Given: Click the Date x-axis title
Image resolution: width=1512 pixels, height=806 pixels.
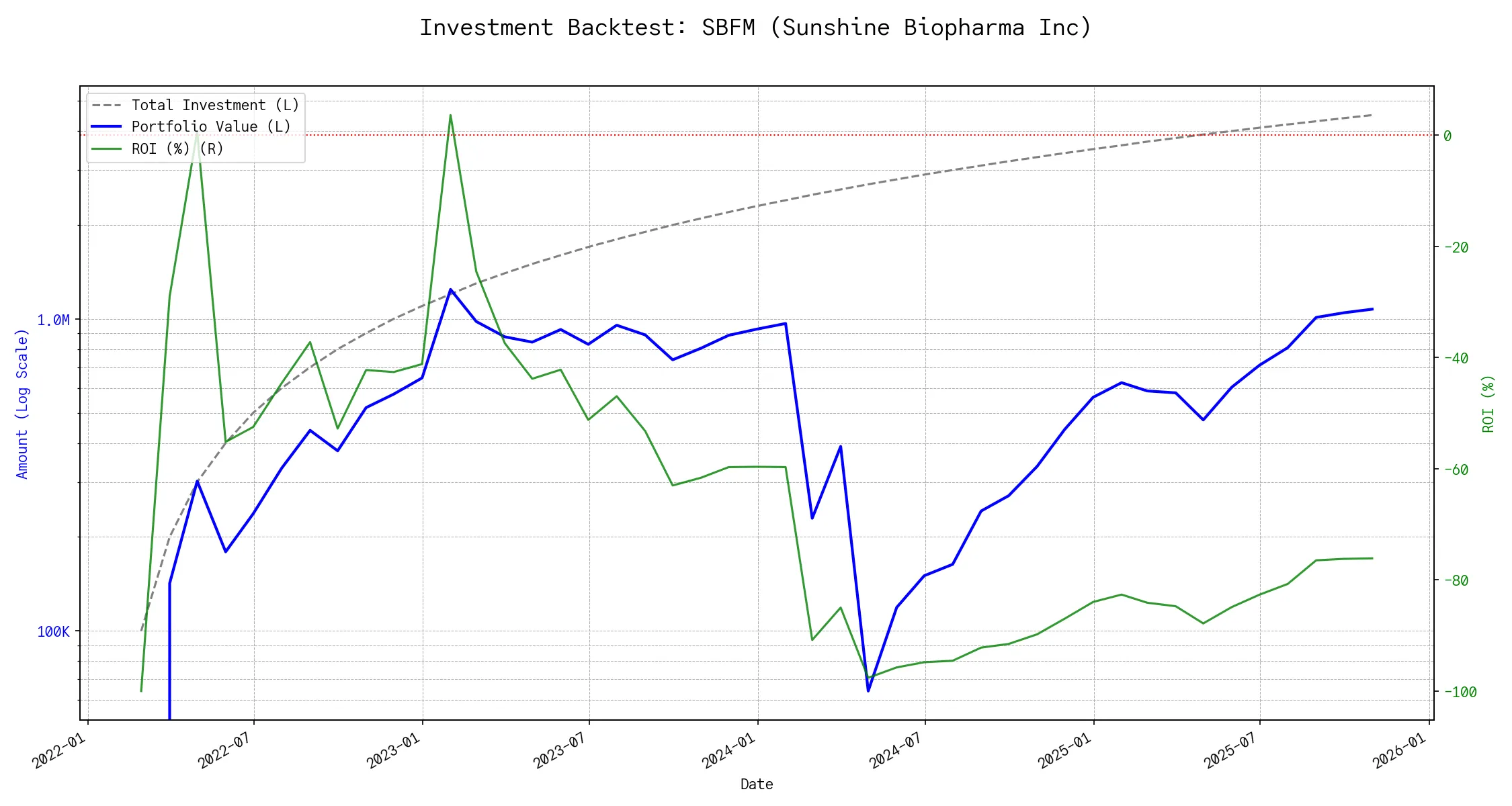Looking at the screenshot, I should (756, 784).
